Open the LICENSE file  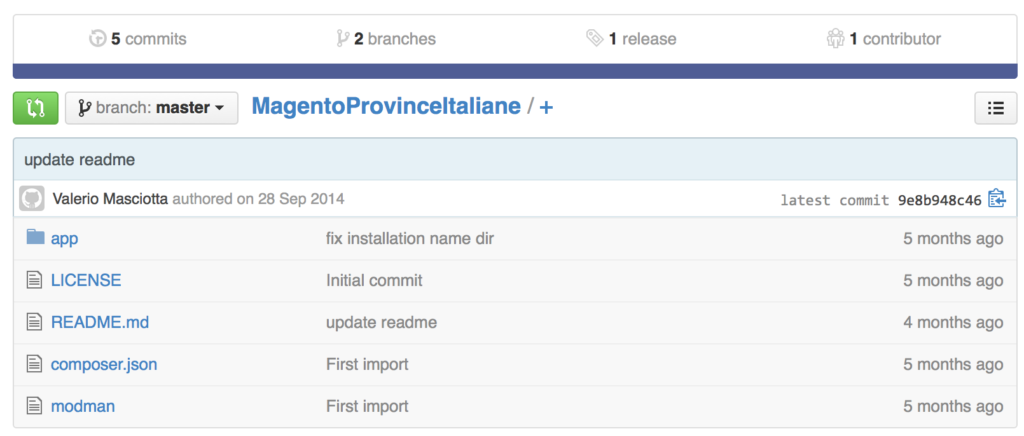[x=86, y=281]
